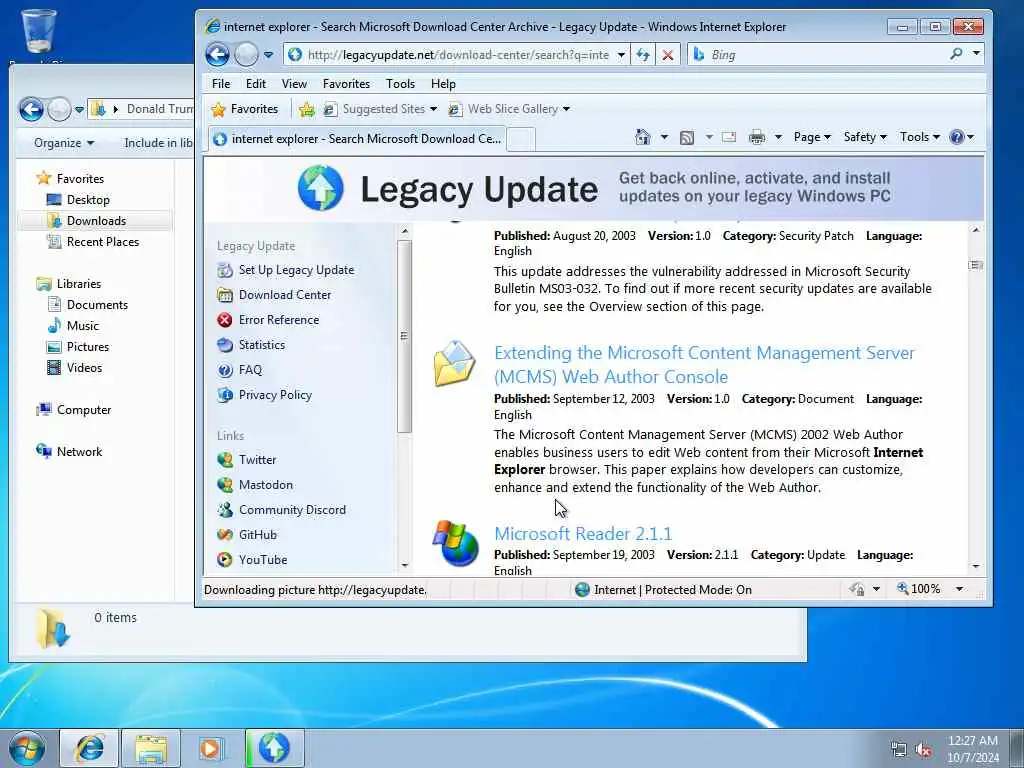
Task: Open Windows Media Player from the taskbar
Action: 211,748
